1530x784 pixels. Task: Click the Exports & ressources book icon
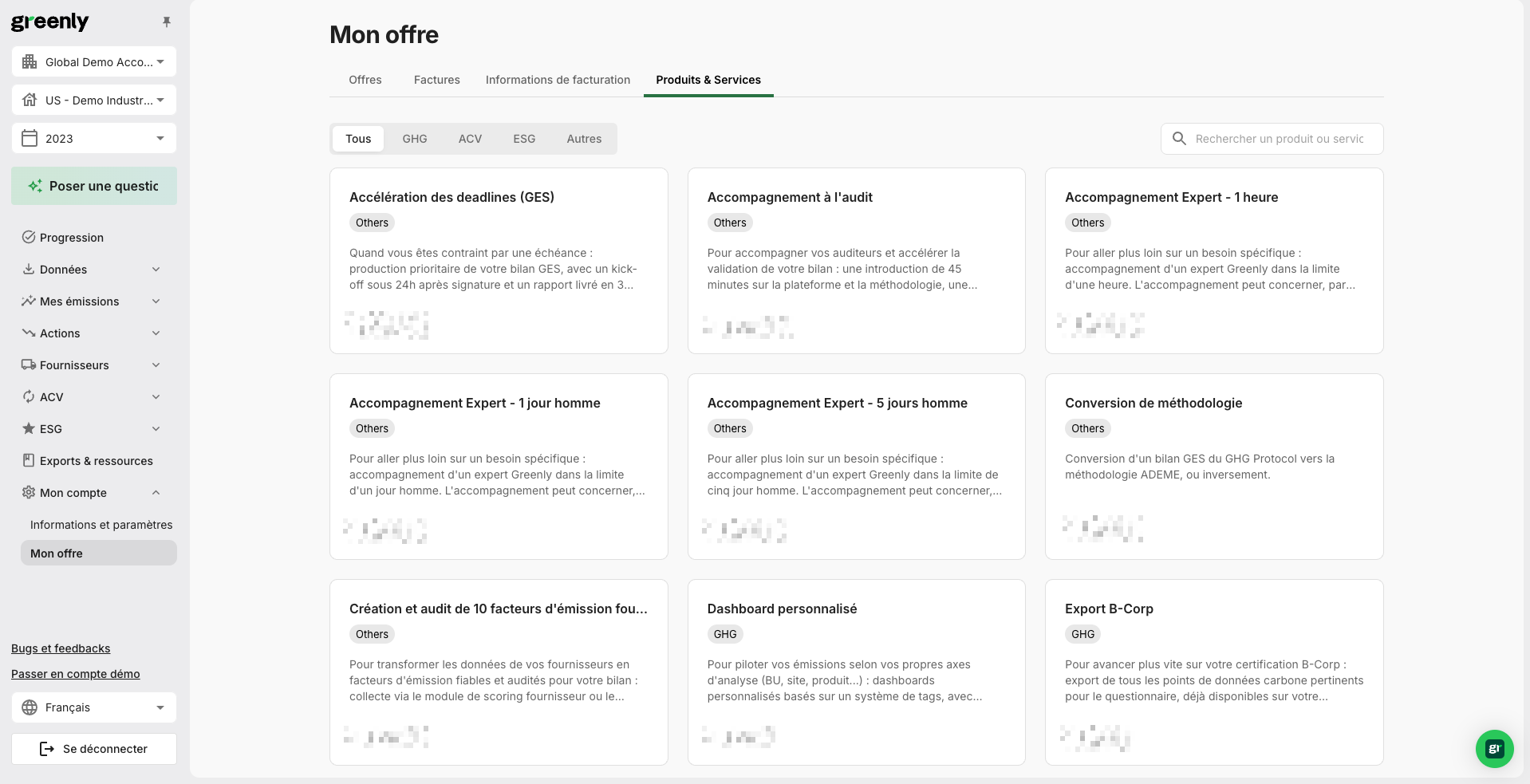(29, 460)
